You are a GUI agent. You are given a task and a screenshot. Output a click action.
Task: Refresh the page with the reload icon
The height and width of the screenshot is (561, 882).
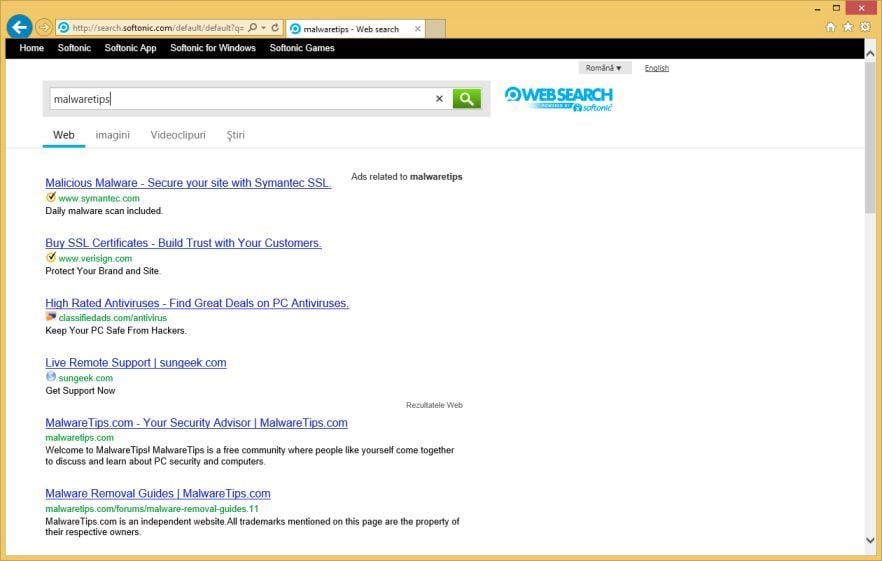(275, 28)
